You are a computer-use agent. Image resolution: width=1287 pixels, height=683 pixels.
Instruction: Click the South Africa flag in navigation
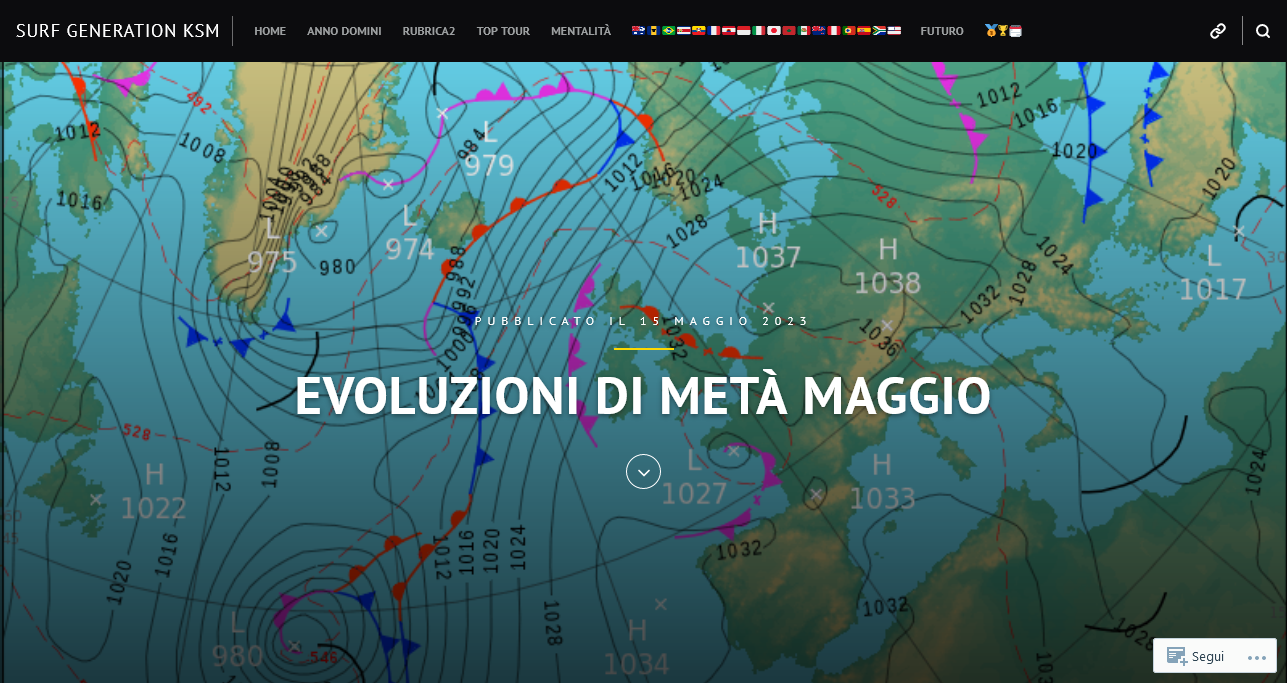pos(879,31)
